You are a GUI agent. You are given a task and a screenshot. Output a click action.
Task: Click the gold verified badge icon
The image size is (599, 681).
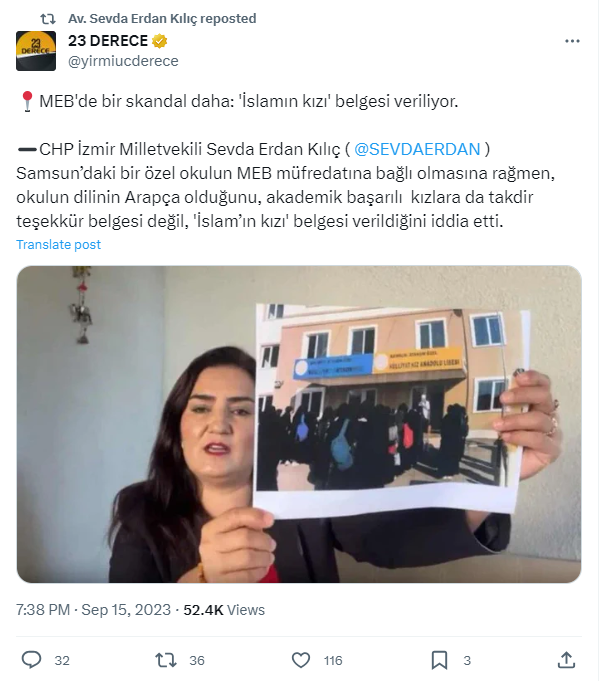pos(160,41)
